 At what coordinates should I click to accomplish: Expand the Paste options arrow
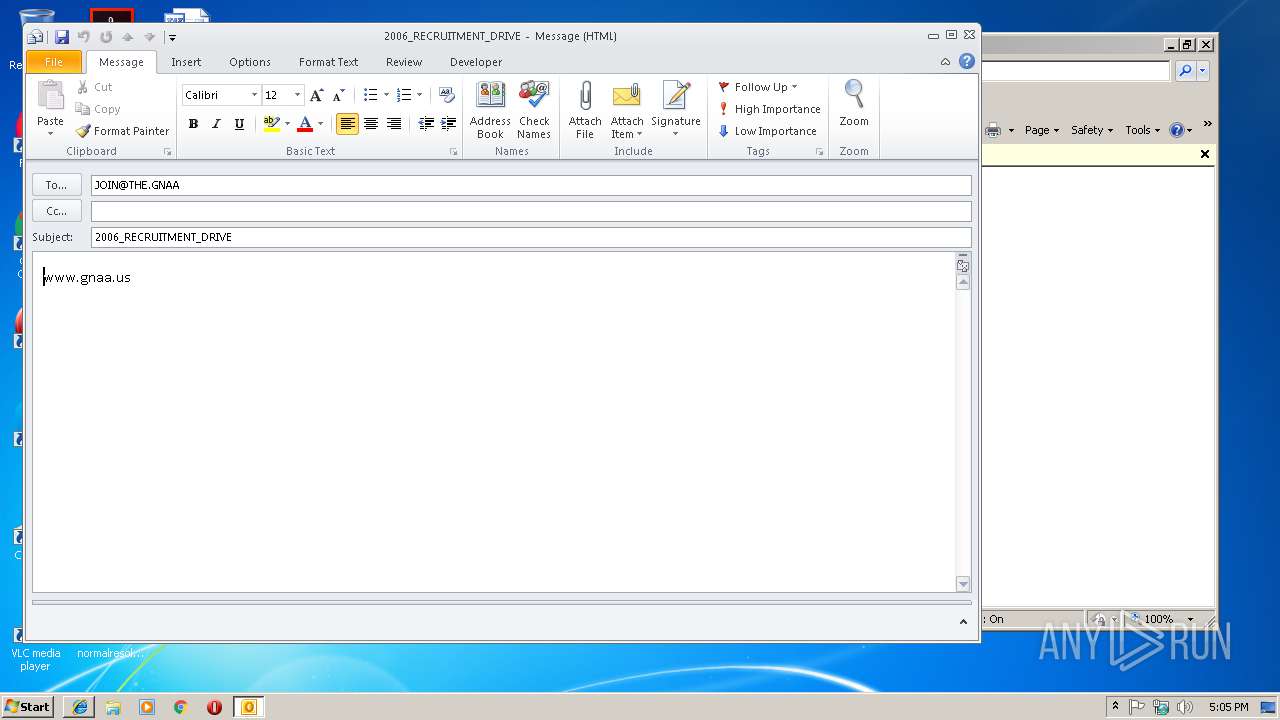click(x=50, y=133)
